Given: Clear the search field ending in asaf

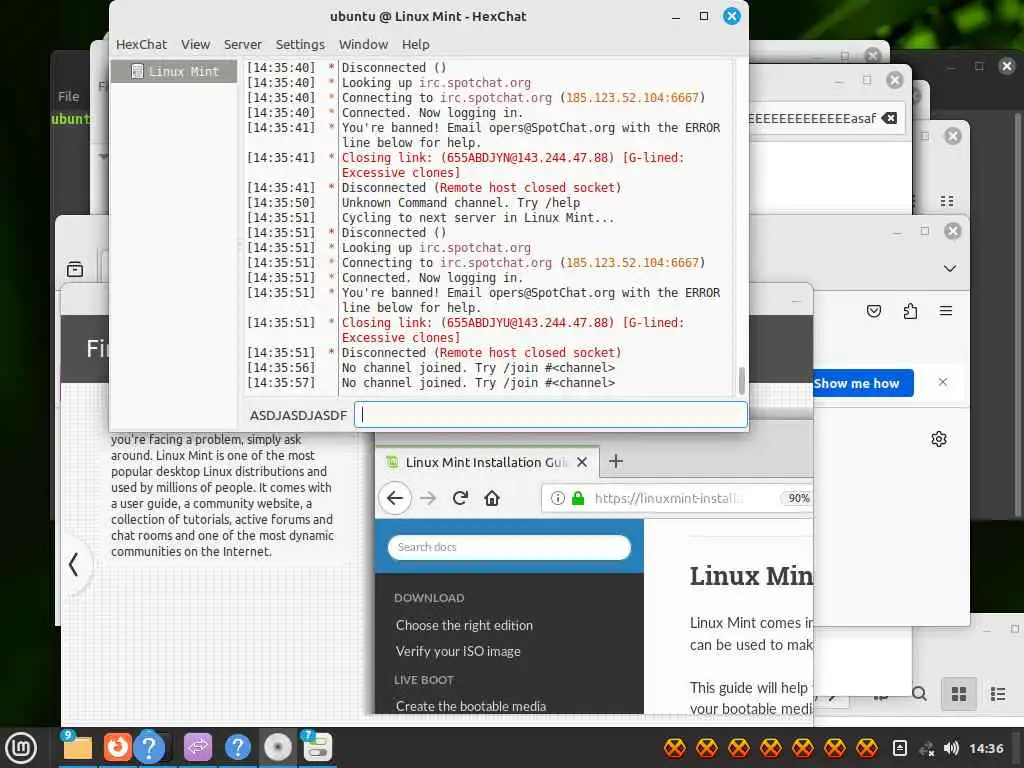Looking at the screenshot, I should tap(889, 118).
